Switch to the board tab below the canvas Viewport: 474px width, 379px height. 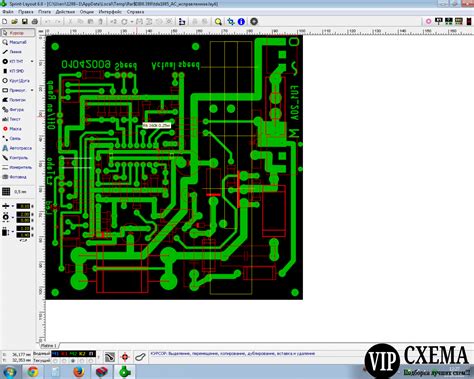coord(49,345)
